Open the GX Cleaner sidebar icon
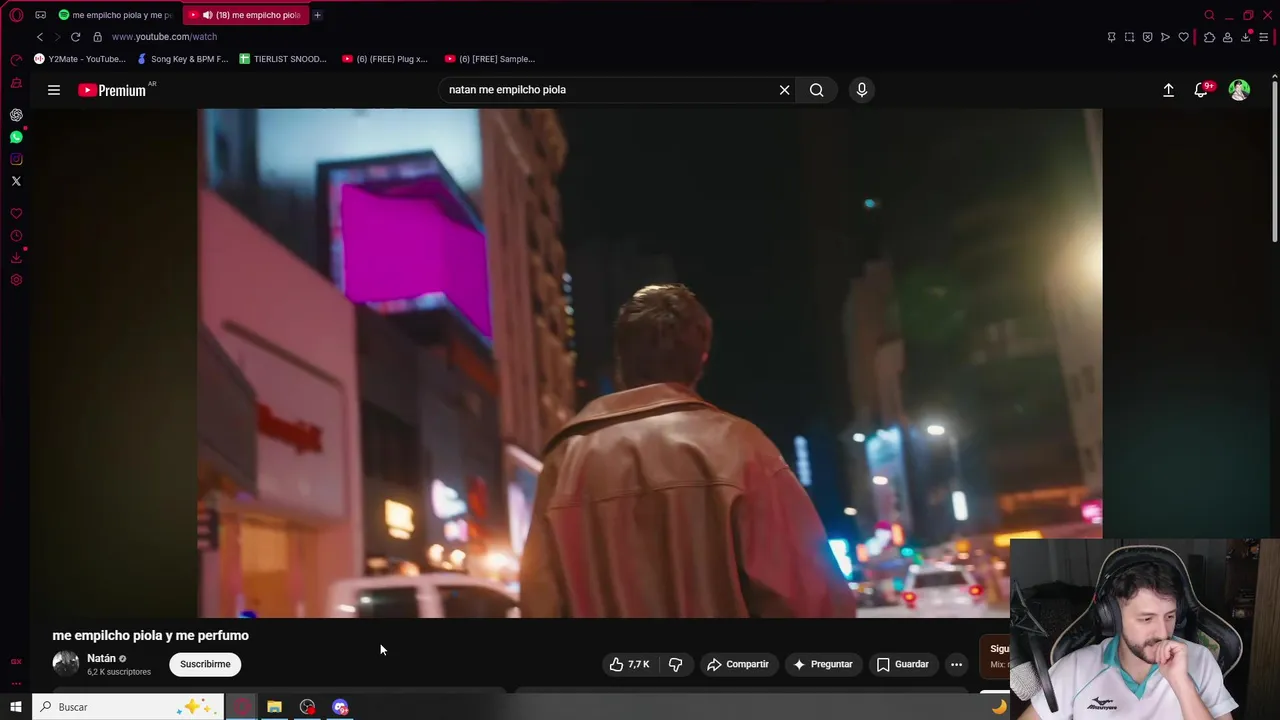This screenshot has width=1280, height=720. point(16,83)
